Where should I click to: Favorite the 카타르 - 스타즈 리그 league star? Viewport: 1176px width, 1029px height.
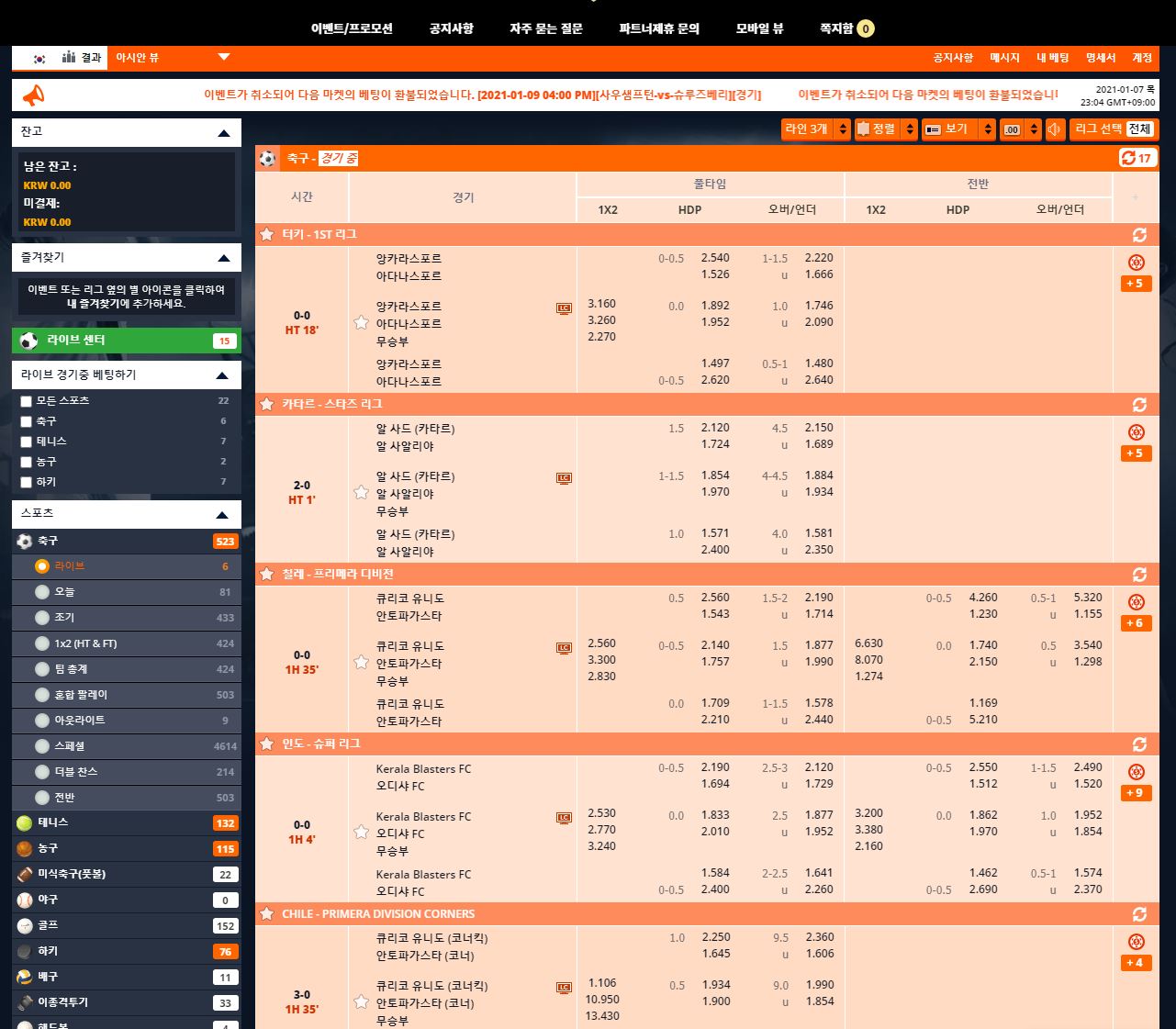267,404
